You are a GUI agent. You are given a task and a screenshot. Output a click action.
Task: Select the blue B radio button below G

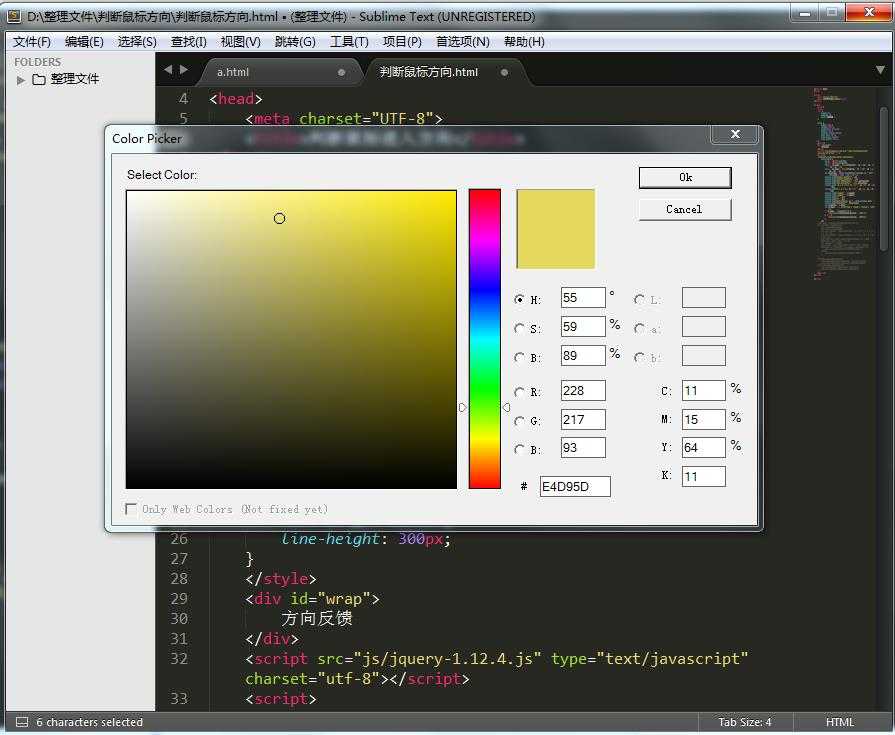click(x=519, y=450)
